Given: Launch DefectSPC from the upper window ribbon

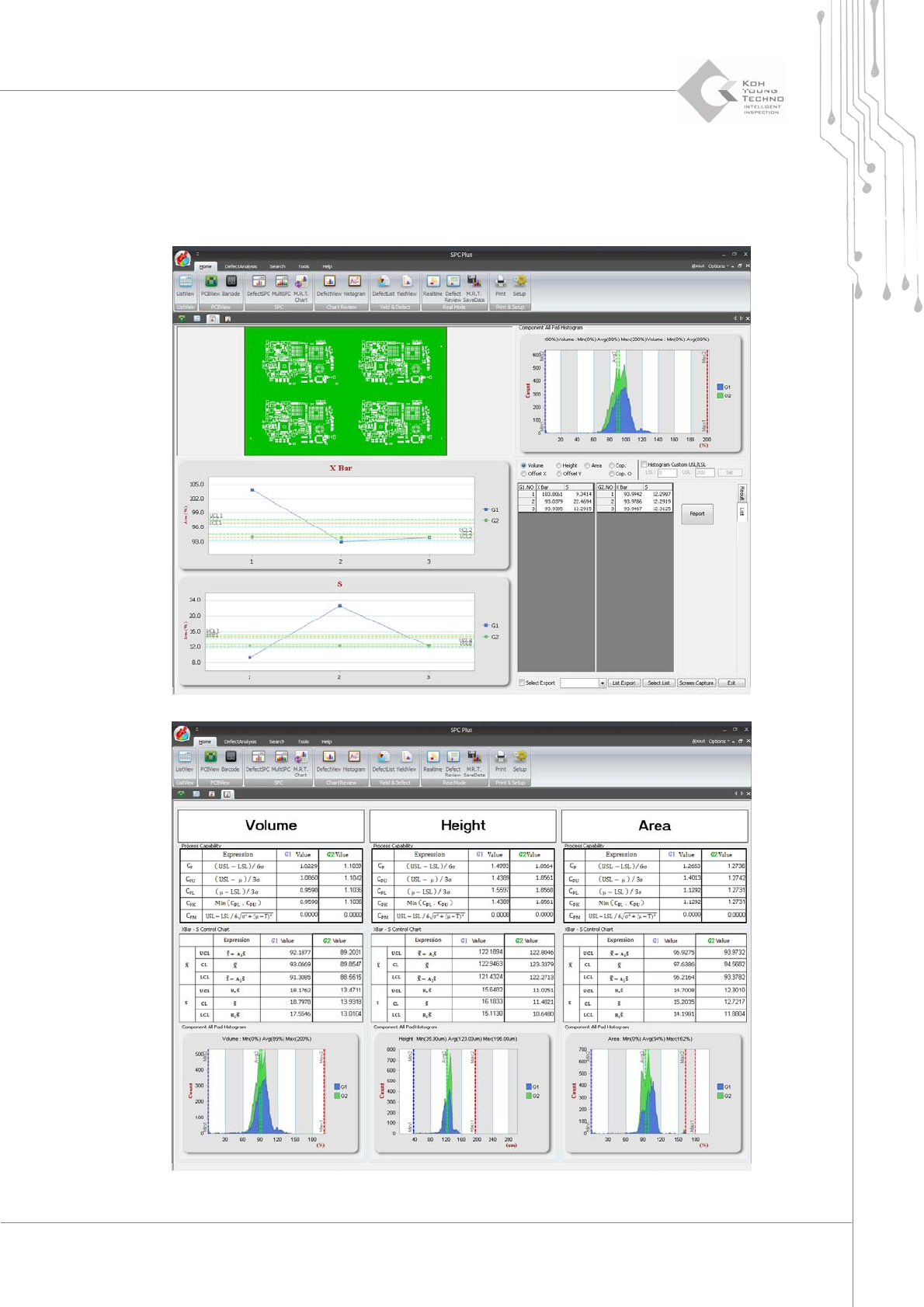Looking at the screenshot, I should pos(258,285).
